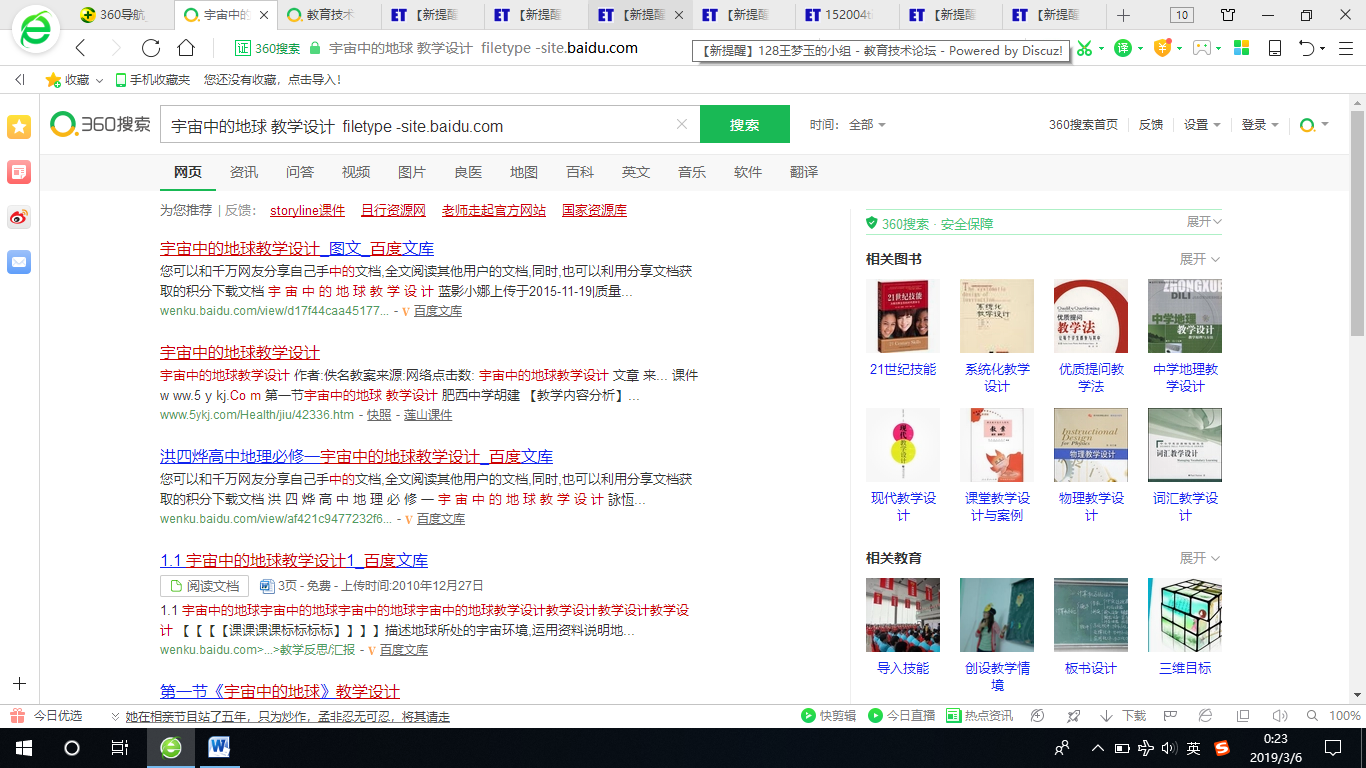This screenshot has height=768, width=1366.
Task: Click the browser address bar
Action: (x=483, y=48)
